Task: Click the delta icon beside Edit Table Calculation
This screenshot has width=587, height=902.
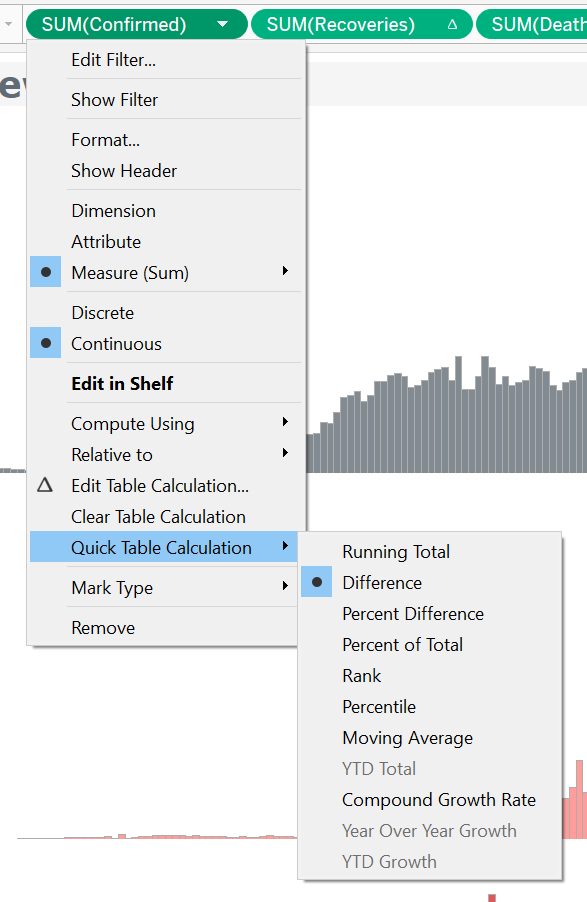Action: tap(45, 486)
